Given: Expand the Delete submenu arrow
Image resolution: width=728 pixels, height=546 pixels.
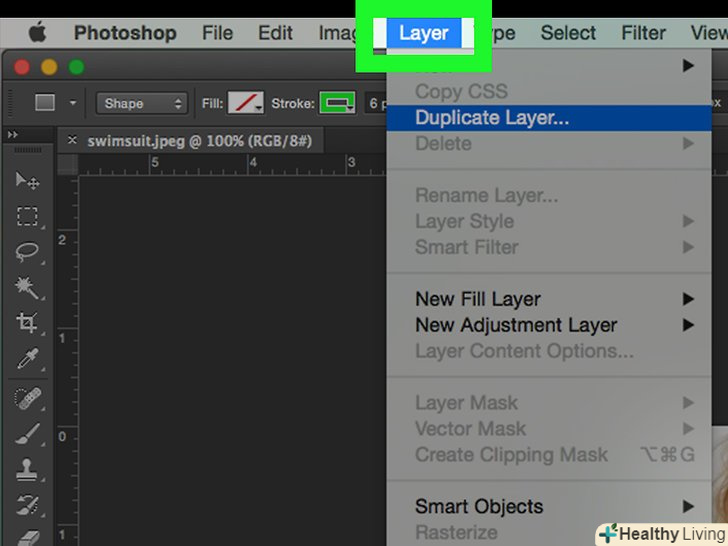Looking at the screenshot, I should [688, 143].
